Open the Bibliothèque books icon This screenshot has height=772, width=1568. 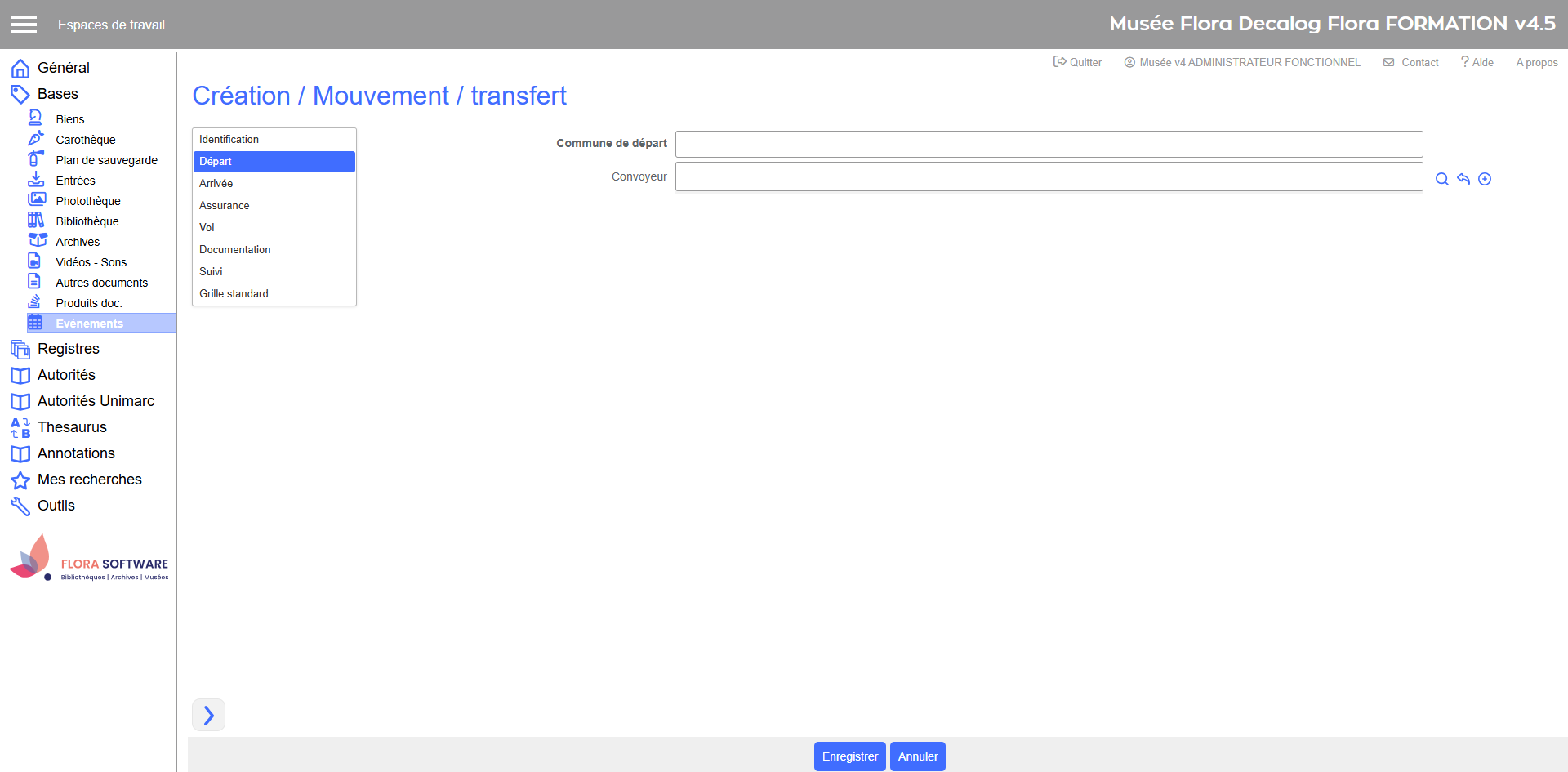36,221
